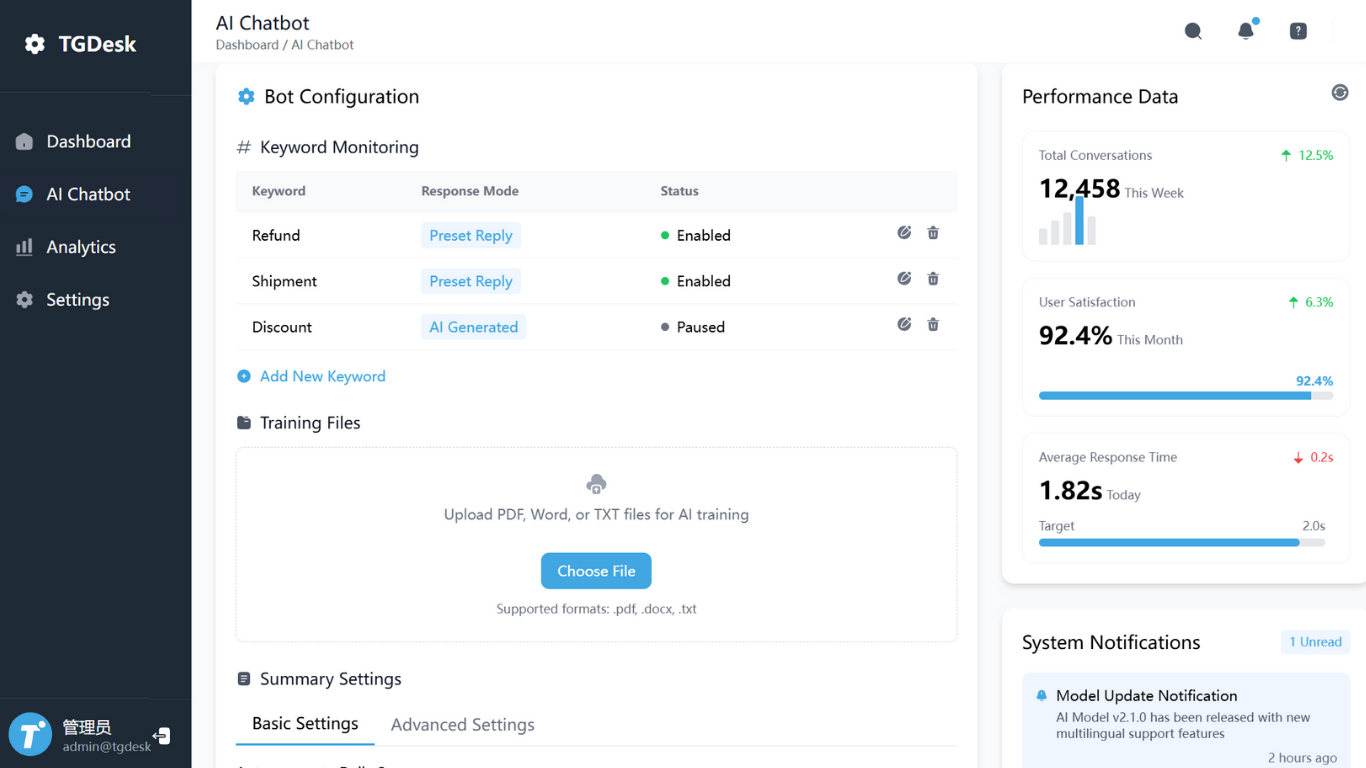Viewport: 1366px width, 768px height.
Task: Refresh the Performance Data panel
Action: 1340,93
